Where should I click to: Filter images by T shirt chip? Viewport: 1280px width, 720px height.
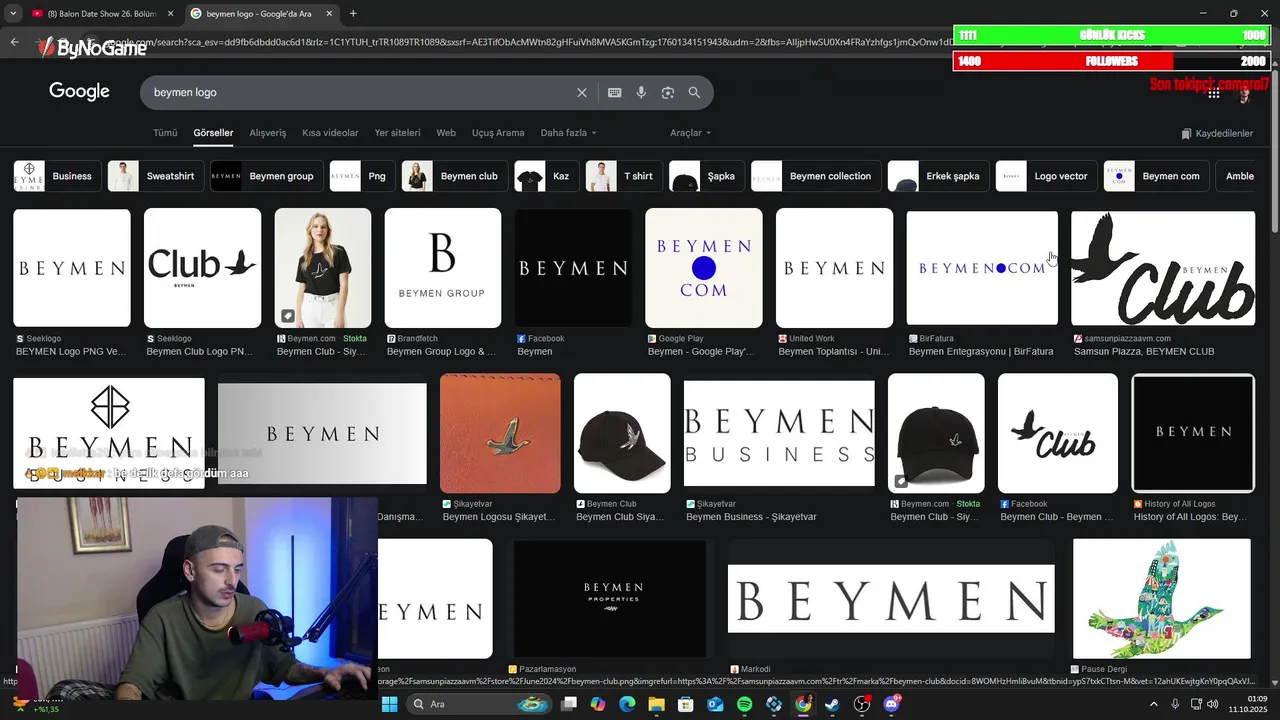pos(624,176)
